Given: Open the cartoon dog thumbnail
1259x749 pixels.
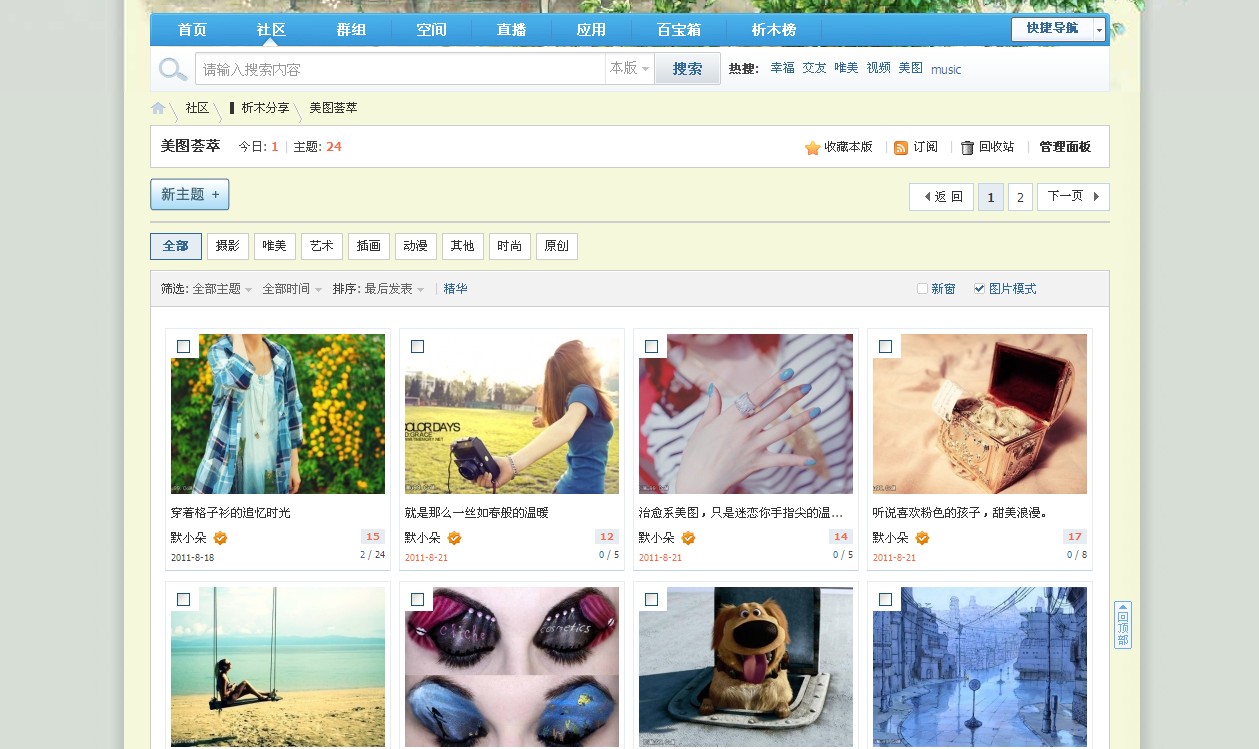Looking at the screenshot, I should click(746, 667).
